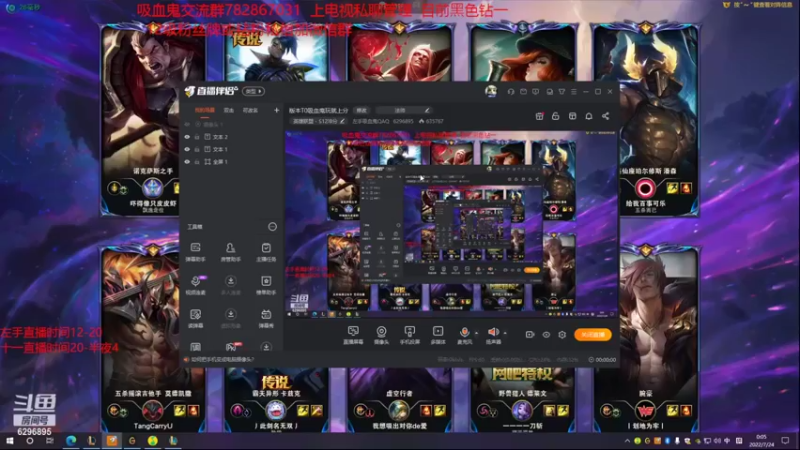Edit the 英雄联盟 category with its pencil
The image size is (800, 450).
[x=342, y=121]
